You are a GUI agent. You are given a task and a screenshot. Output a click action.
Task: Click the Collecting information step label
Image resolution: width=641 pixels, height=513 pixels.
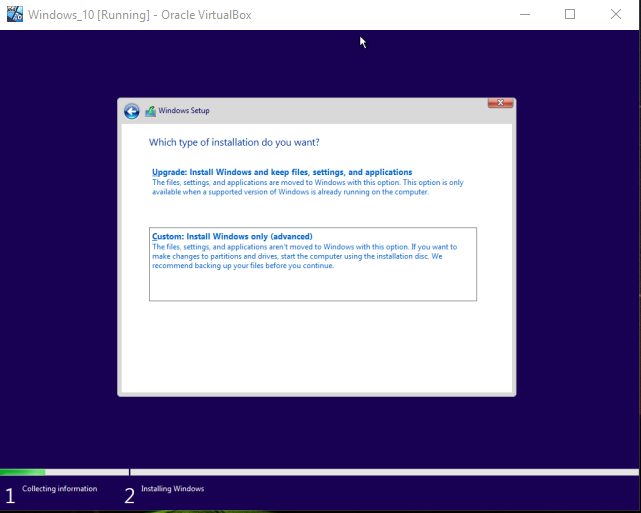coord(60,489)
